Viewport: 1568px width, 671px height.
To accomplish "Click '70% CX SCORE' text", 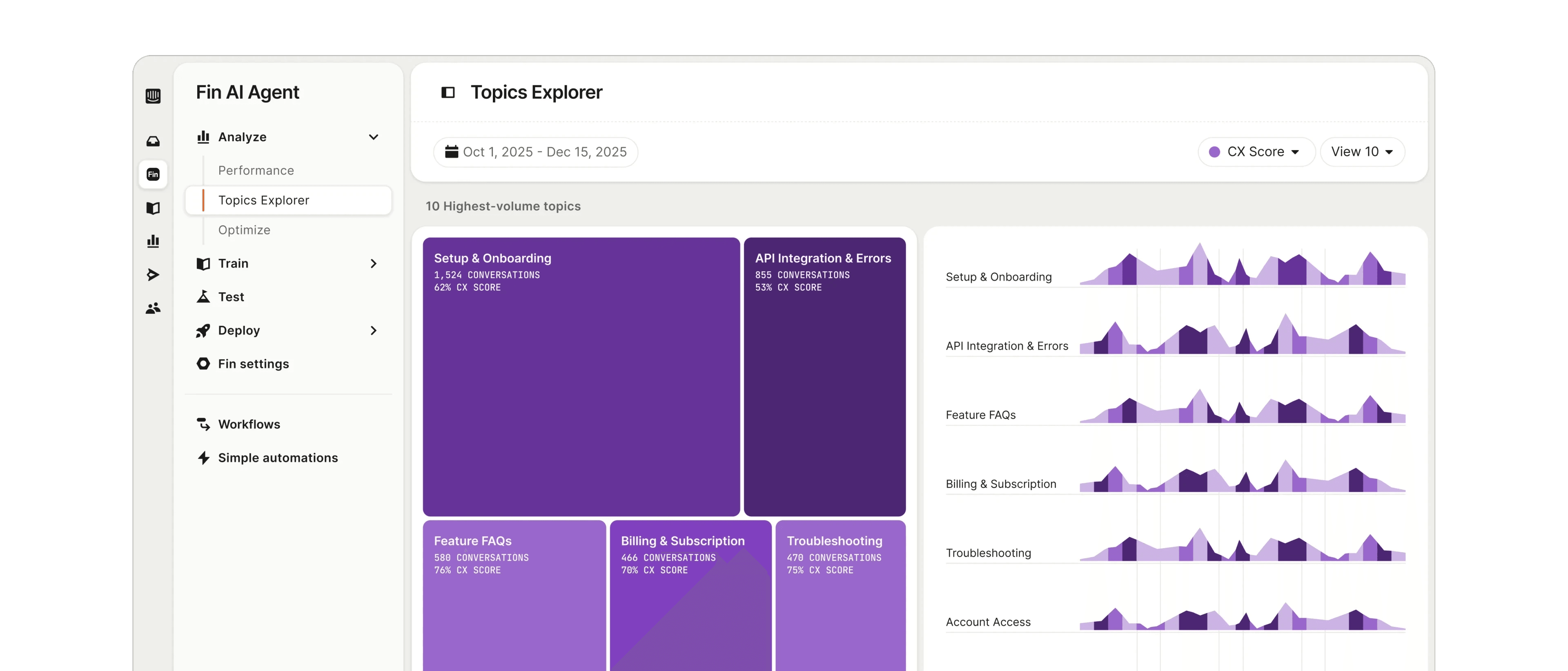I will (654, 570).
